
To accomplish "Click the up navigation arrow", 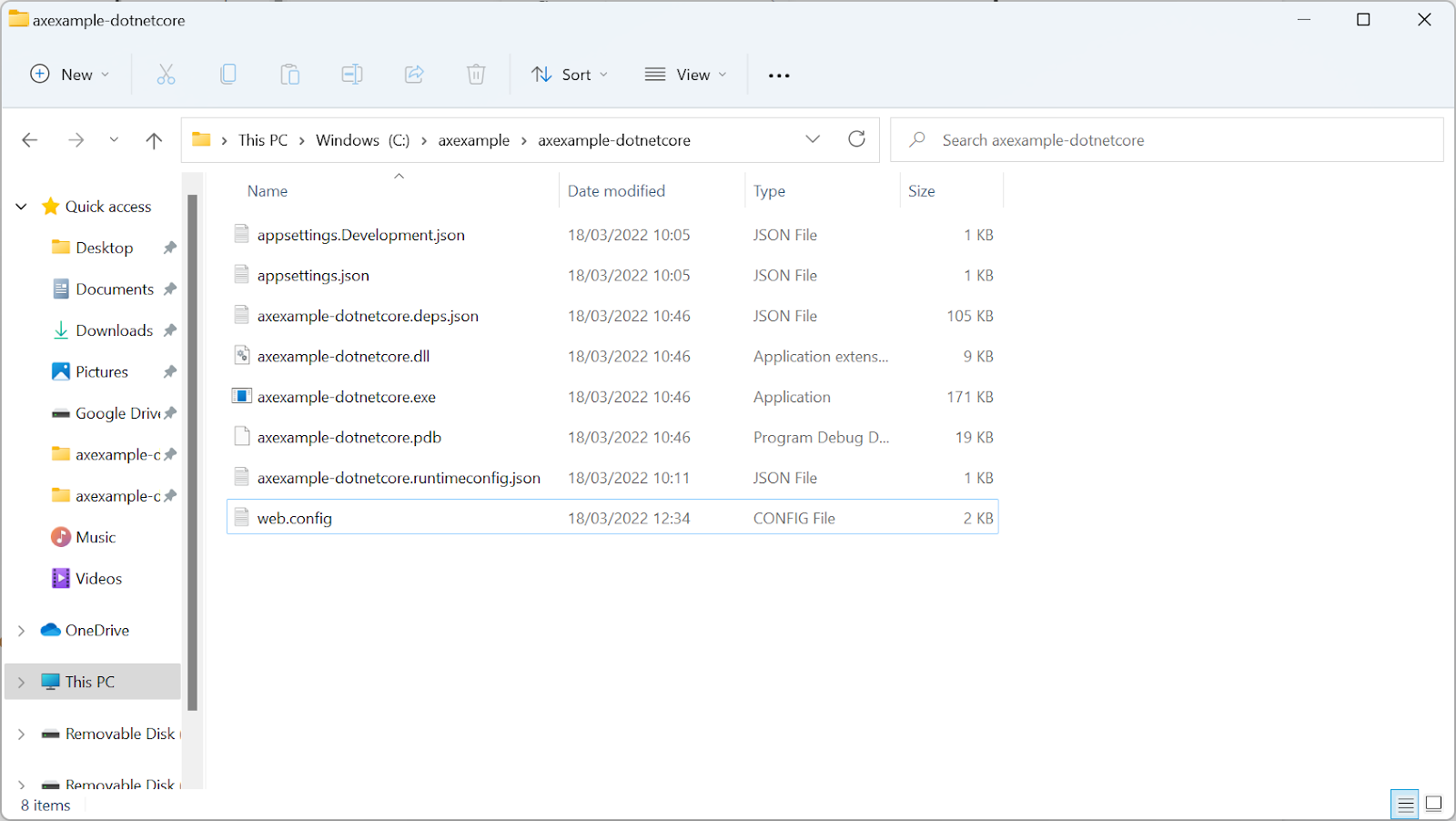I will 154,139.
